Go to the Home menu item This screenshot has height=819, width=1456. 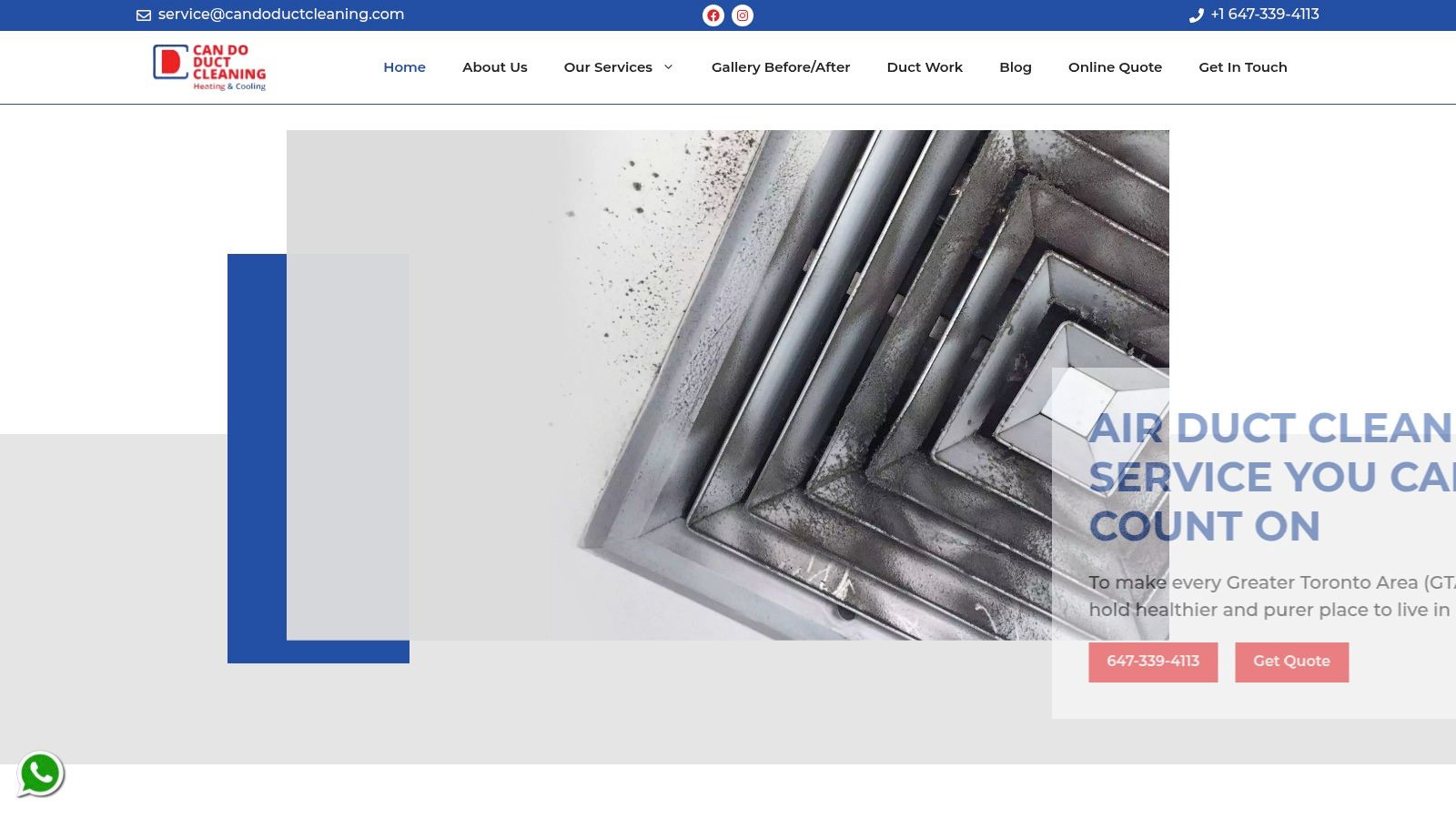(x=404, y=67)
